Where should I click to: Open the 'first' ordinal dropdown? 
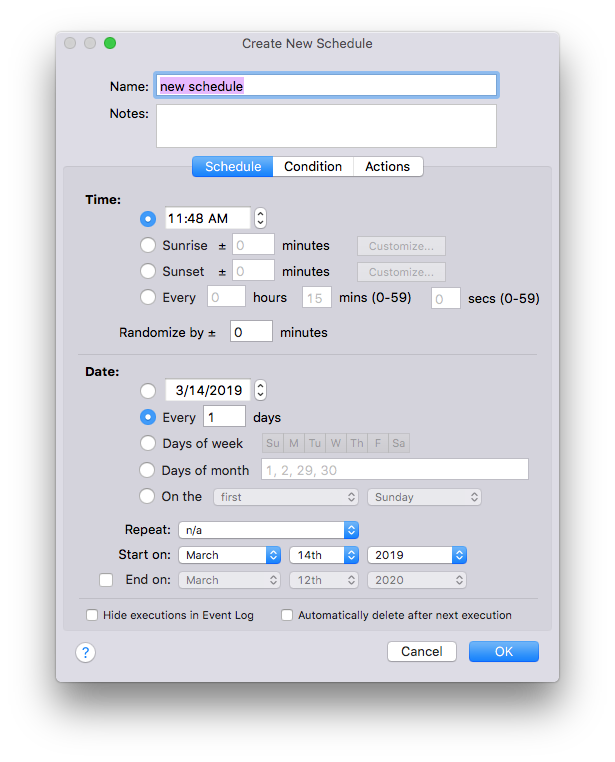286,497
